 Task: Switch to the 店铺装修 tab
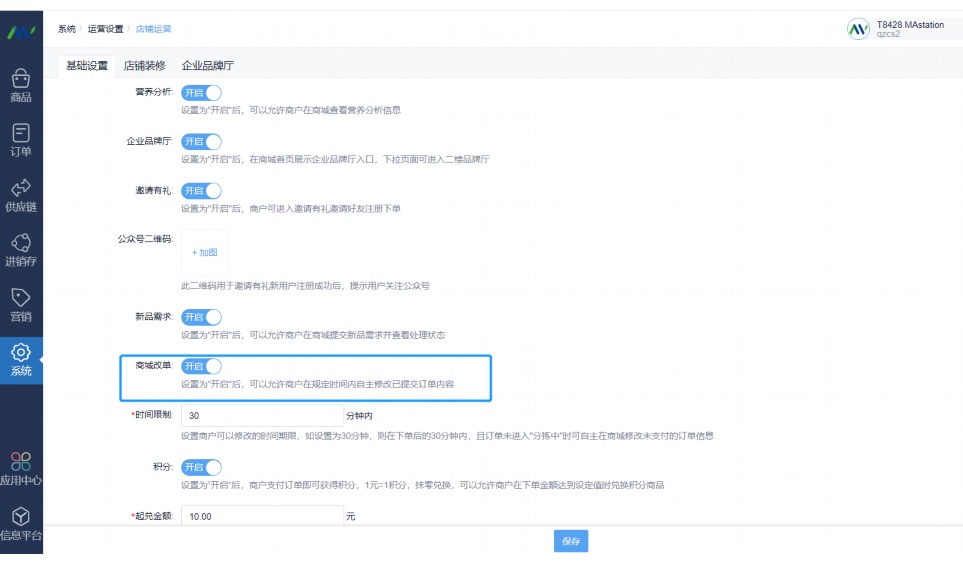coord(145,66)
